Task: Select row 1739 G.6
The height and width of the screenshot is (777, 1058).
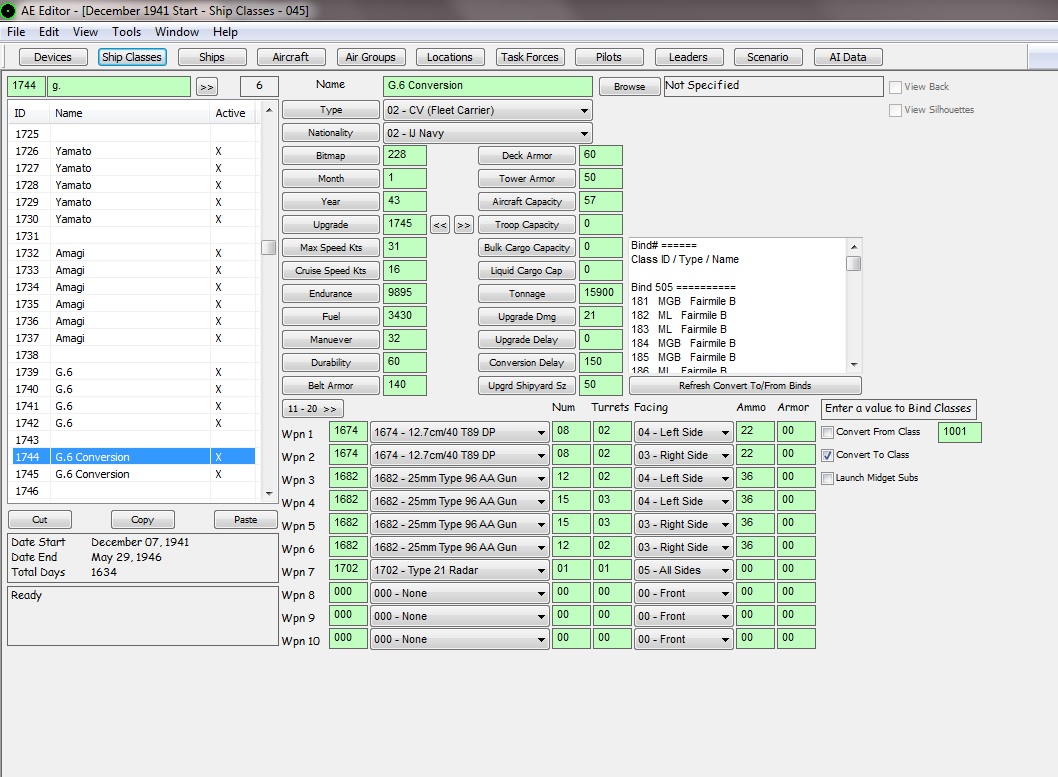Action: [x=134, y=372]
